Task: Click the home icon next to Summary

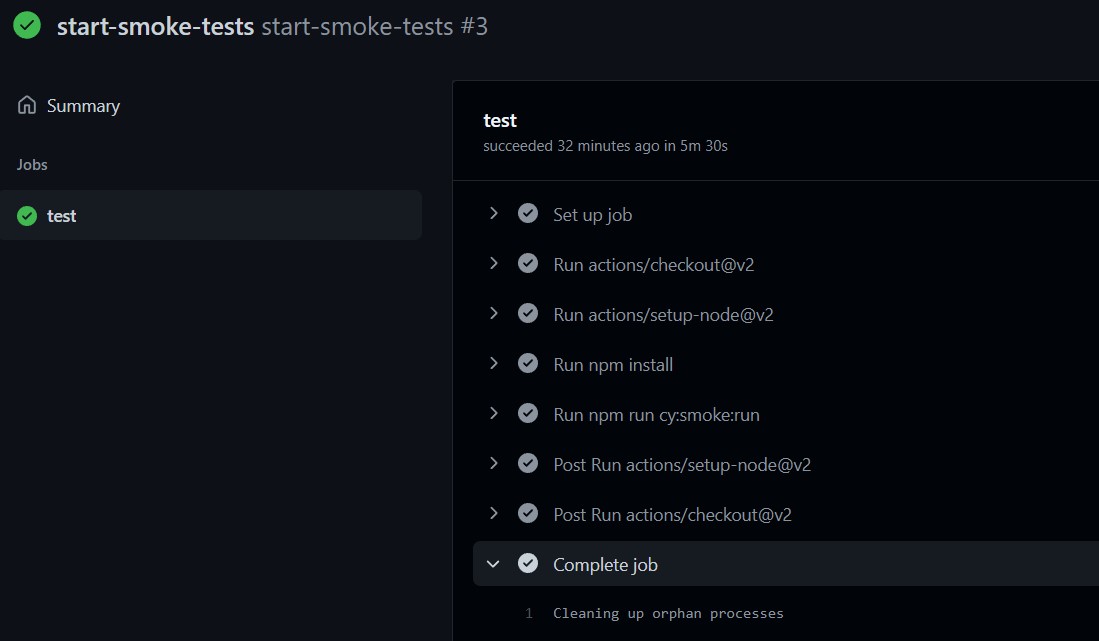Action: 25,104
